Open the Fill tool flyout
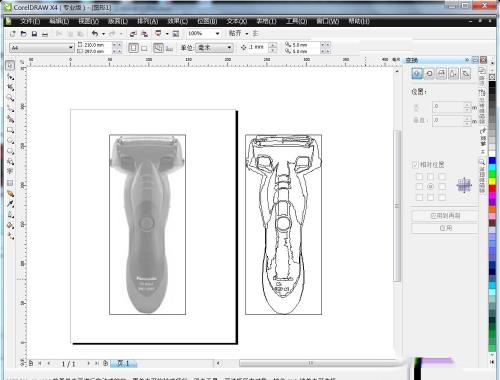This screenshot has width=500, height=380. 10,225
